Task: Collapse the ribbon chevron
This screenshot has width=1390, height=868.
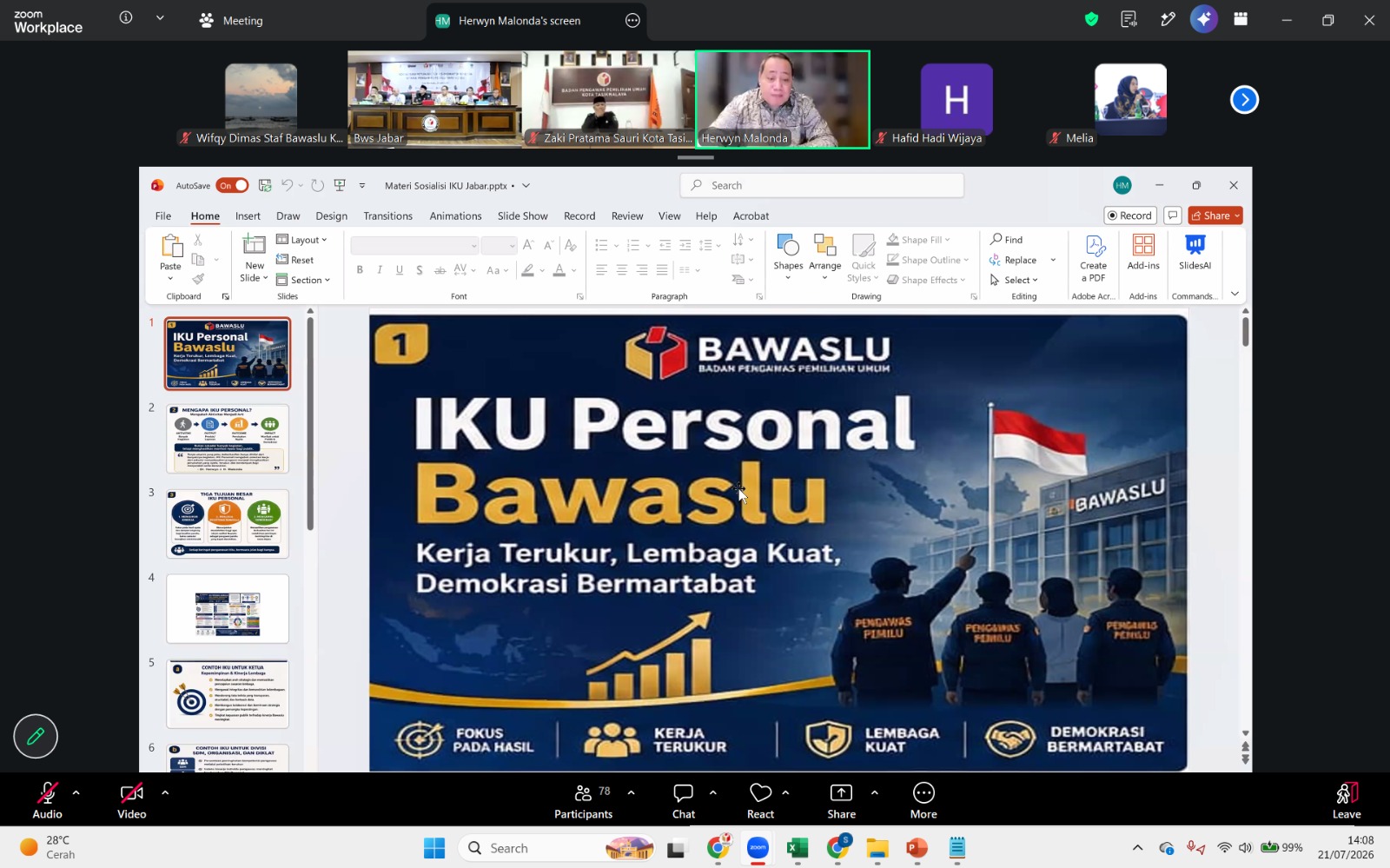Action: (1234, 294)
